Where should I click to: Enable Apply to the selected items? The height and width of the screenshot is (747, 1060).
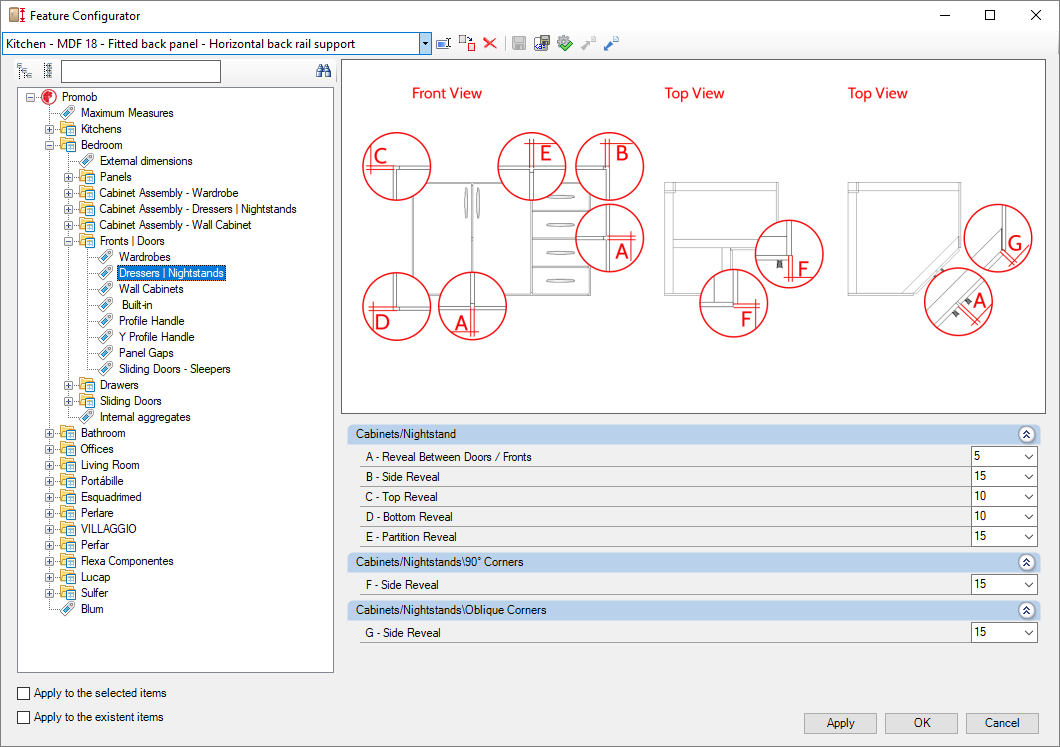click(24, 693)
